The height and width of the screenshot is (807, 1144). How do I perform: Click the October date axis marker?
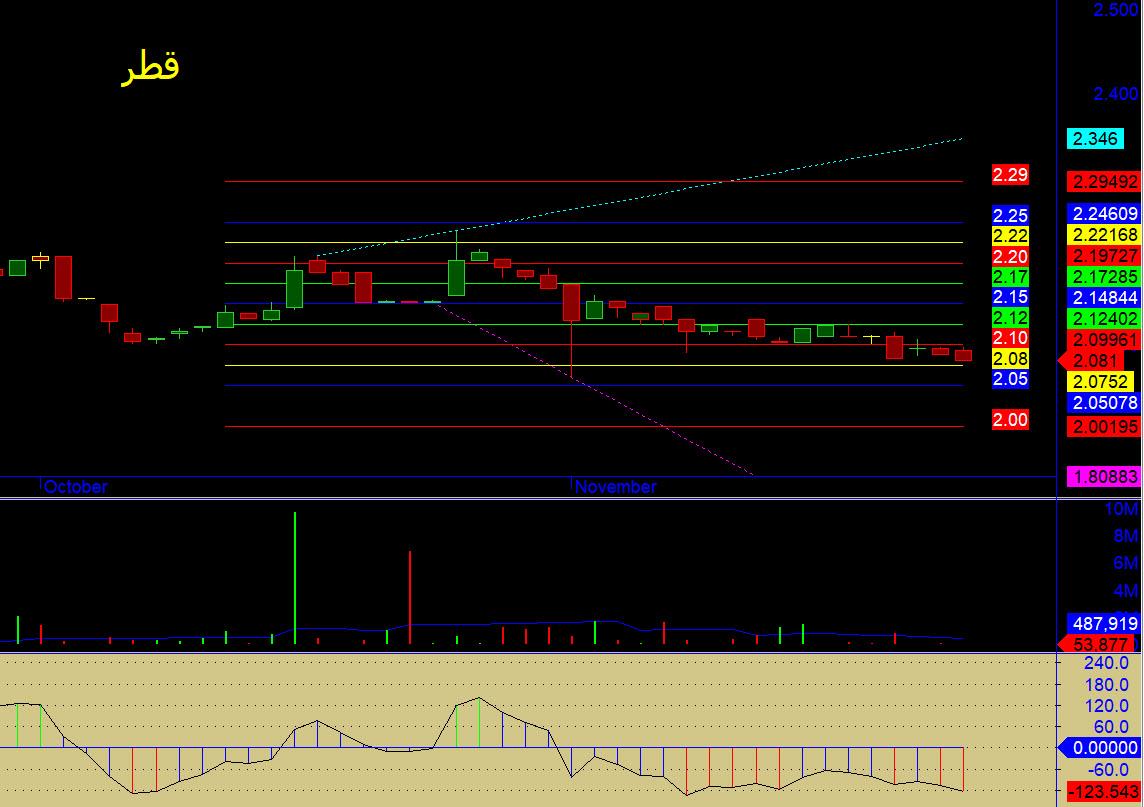coord(75,487)
